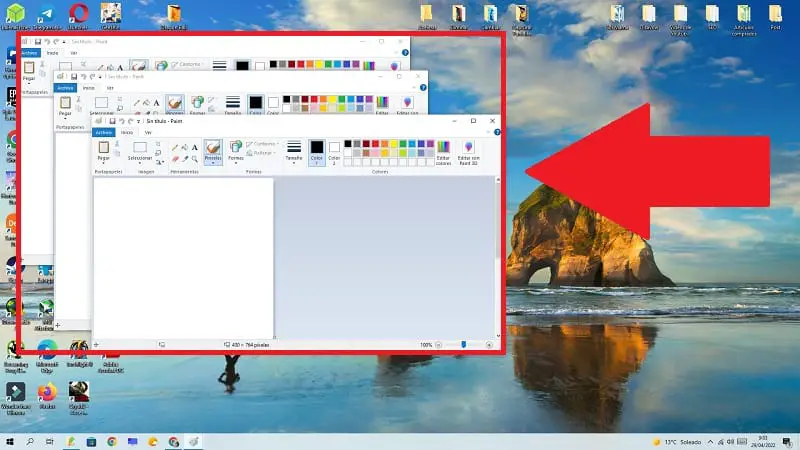Open the Contorno dropdown in front Paint window

(263, 144)
